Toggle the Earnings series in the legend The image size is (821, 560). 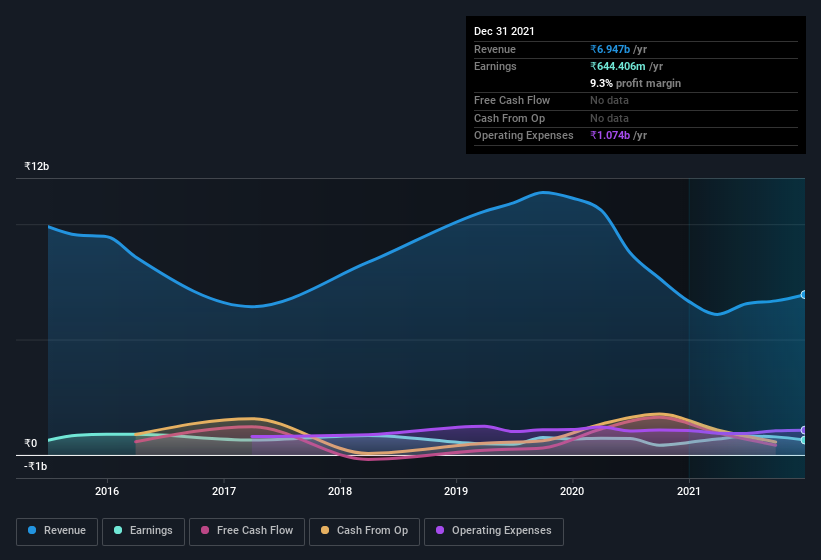(143, 531)
